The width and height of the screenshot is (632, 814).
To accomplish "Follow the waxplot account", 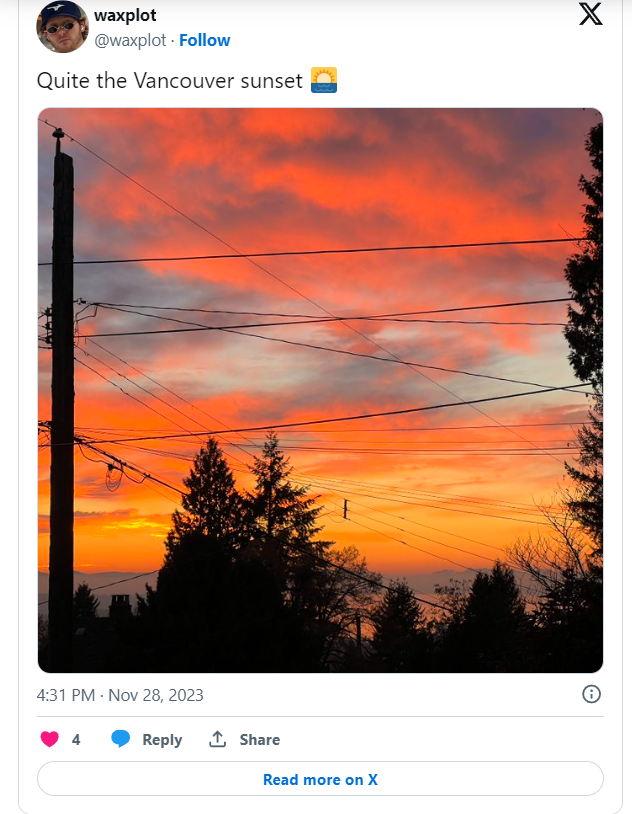I will [x=205, y=40].
